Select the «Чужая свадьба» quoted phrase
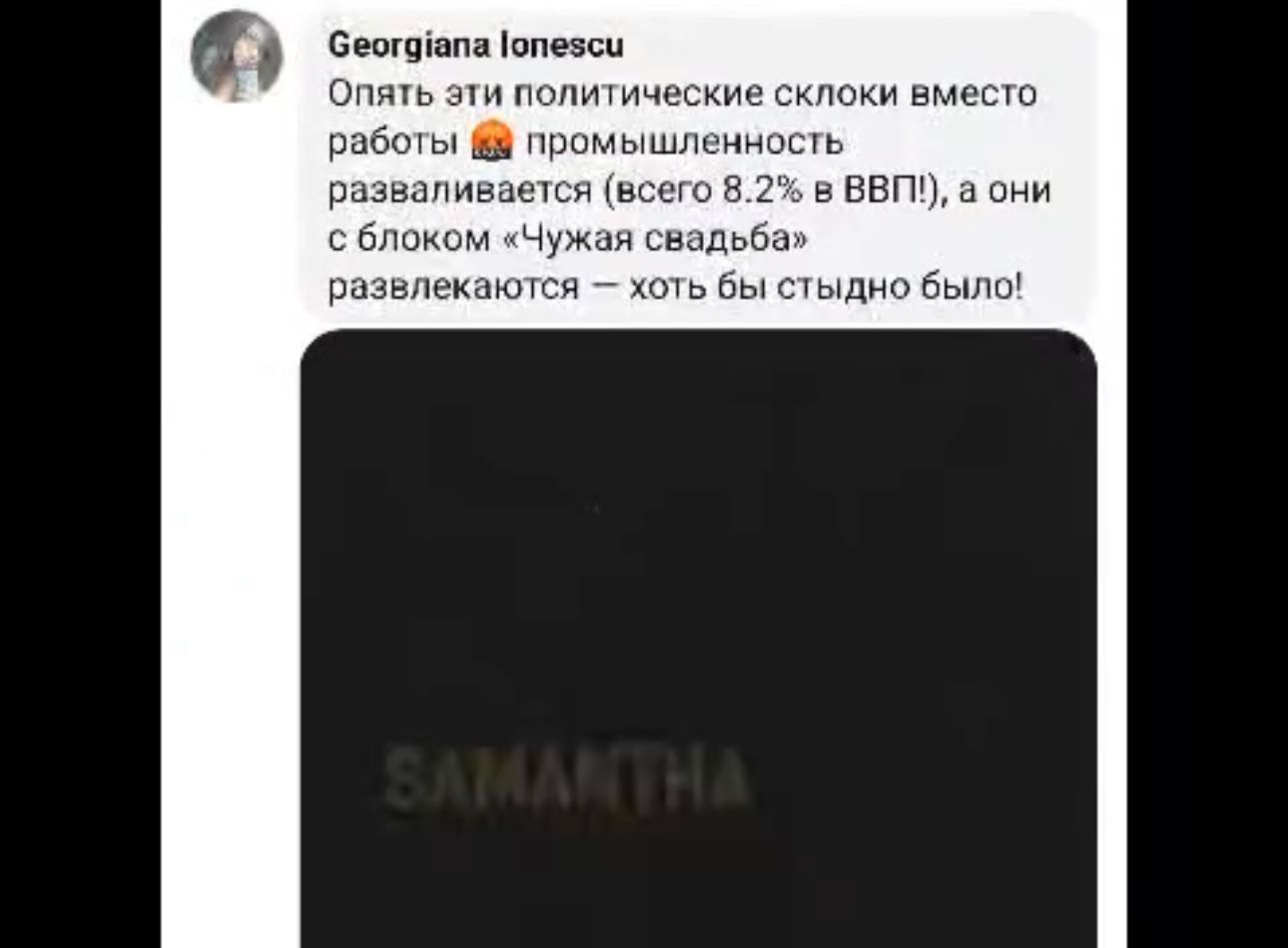Image resolution: width=1288 pixels, height=948 pixels. pos(652,238)
